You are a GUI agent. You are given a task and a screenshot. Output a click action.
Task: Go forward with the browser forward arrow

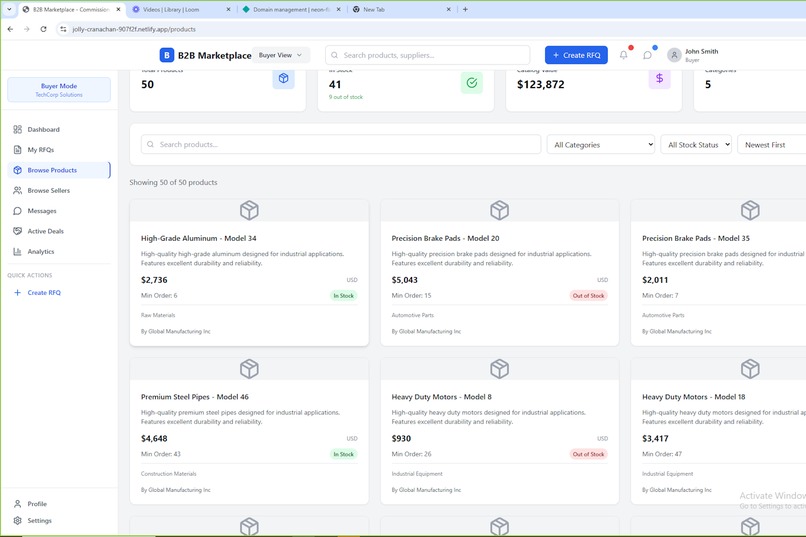[27, 29]
